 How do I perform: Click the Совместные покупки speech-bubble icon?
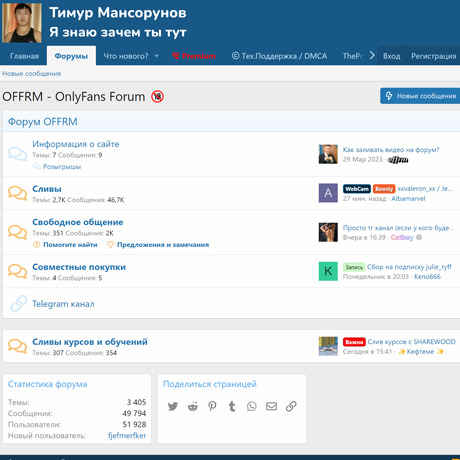[18, 271]
